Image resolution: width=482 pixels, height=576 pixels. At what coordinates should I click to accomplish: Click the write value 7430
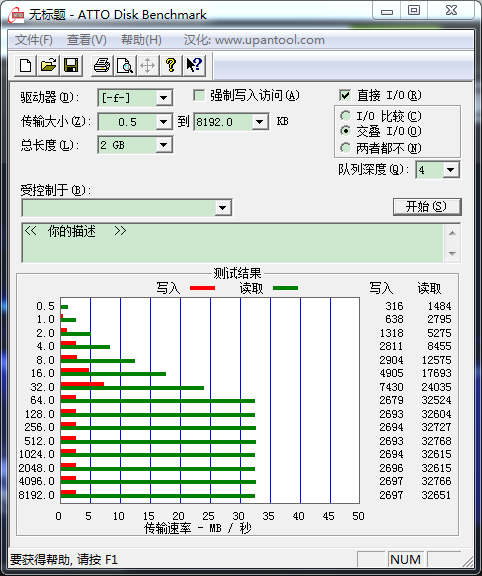pos(391,387)
